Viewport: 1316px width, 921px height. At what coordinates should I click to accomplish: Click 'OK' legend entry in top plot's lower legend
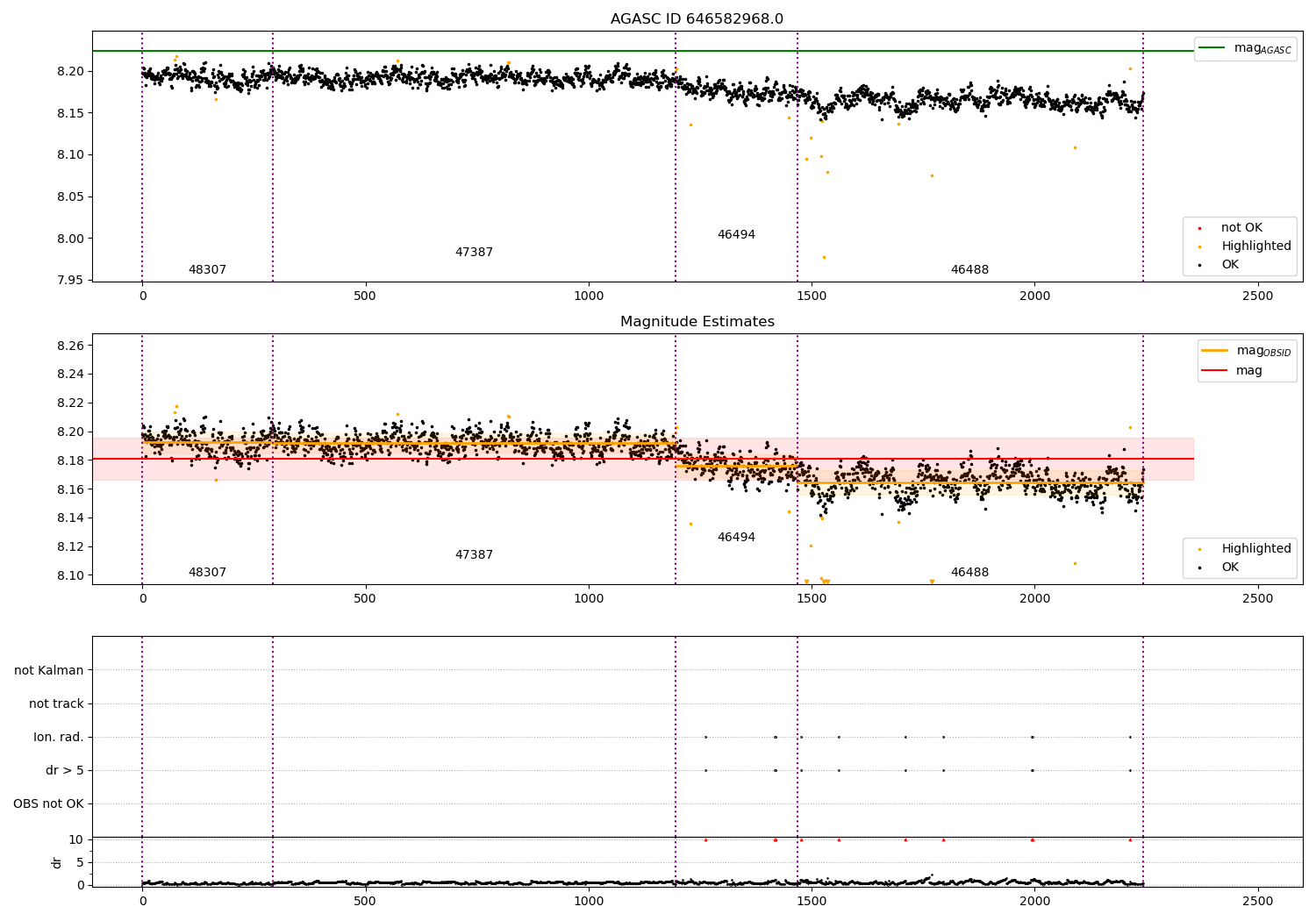[1219, 265]
